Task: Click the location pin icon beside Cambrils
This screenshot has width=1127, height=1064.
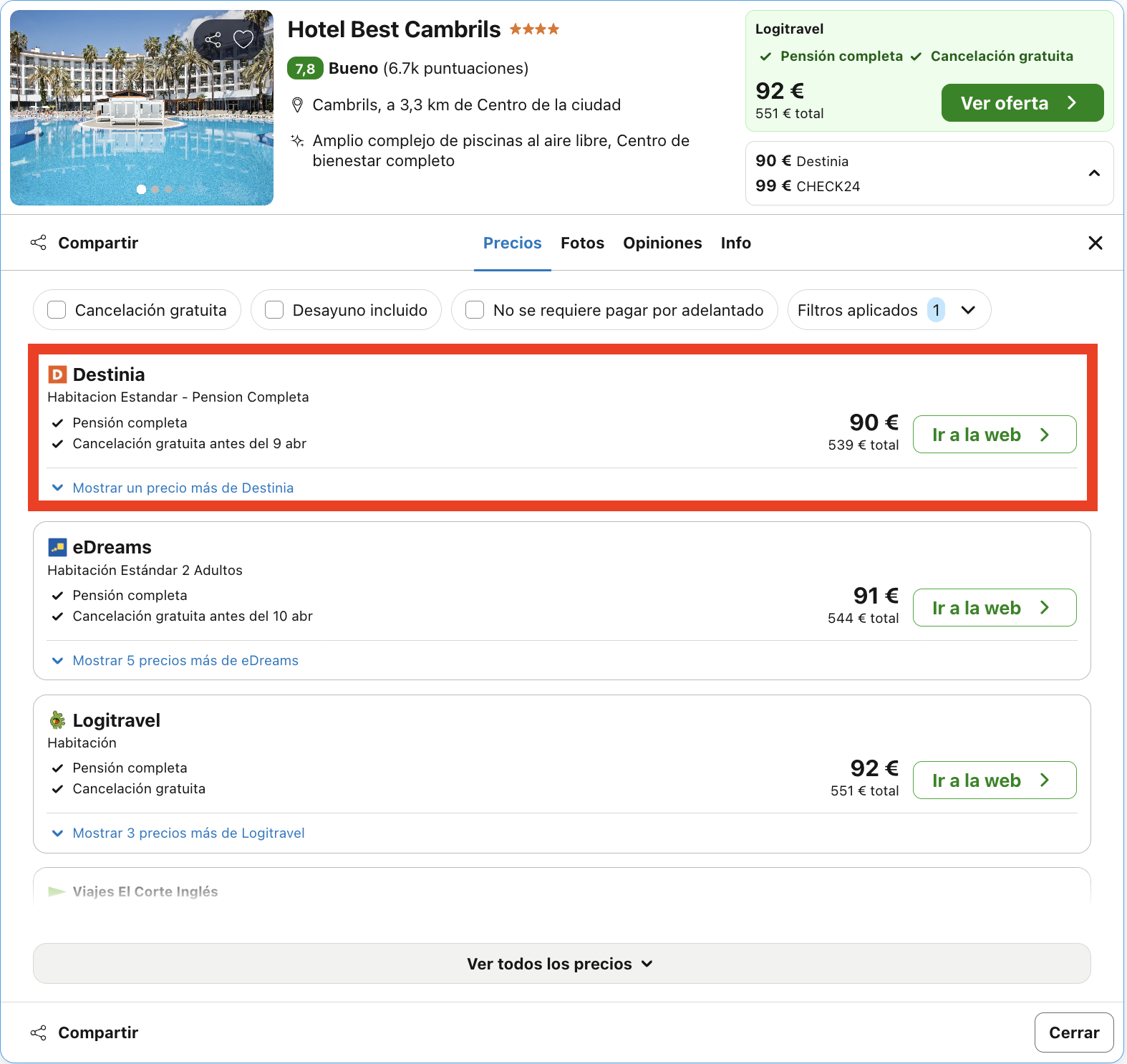Action: point(297,105)
